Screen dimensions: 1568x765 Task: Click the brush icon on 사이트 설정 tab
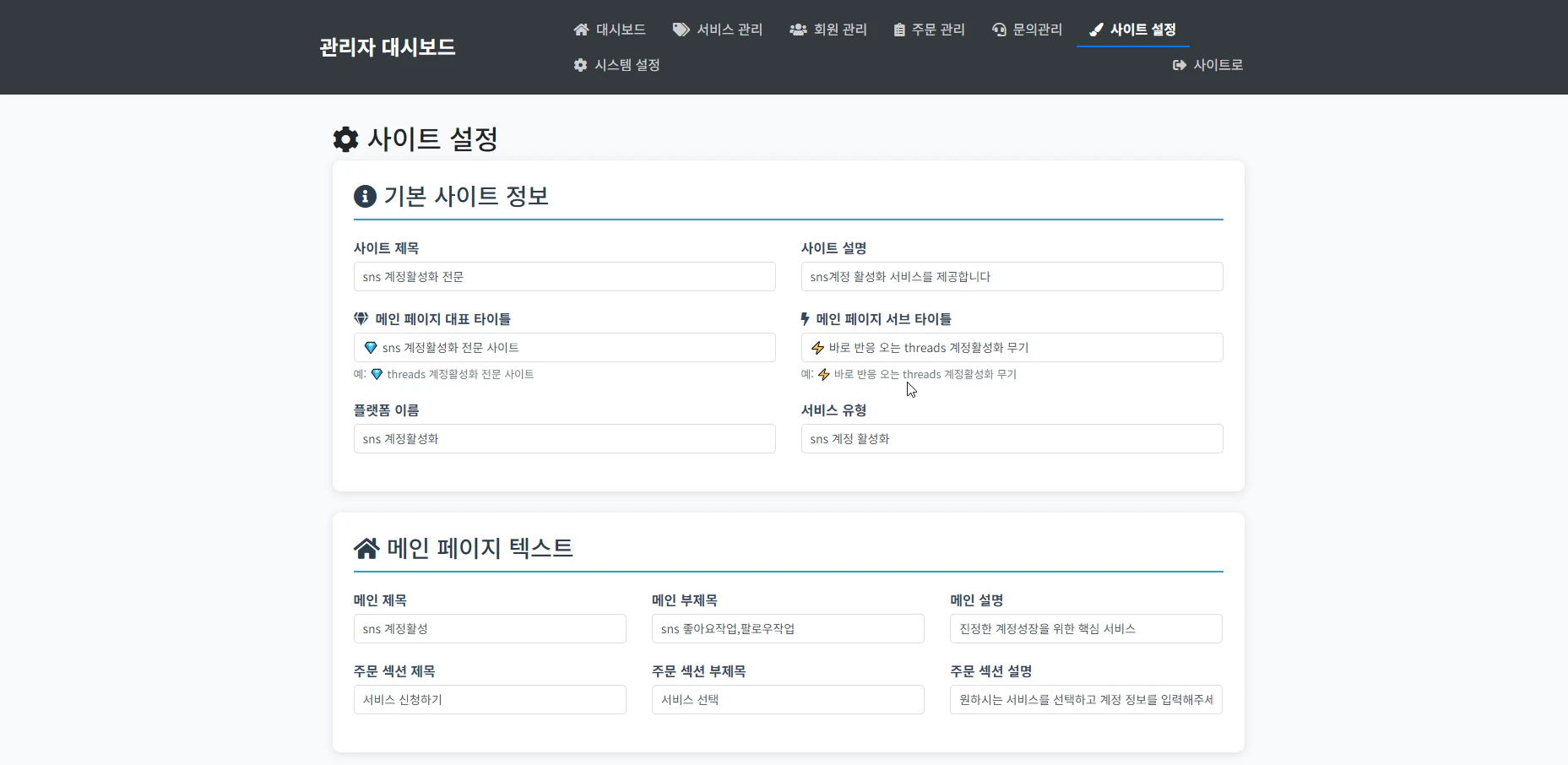tap(1096, 30)
